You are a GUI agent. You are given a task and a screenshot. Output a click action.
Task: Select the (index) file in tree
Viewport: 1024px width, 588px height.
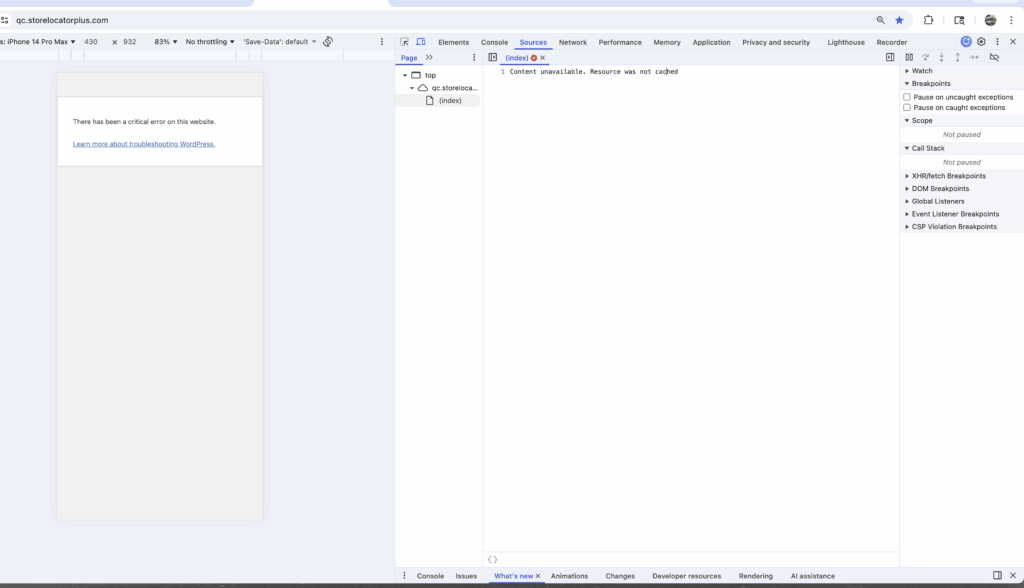(449, 101)
